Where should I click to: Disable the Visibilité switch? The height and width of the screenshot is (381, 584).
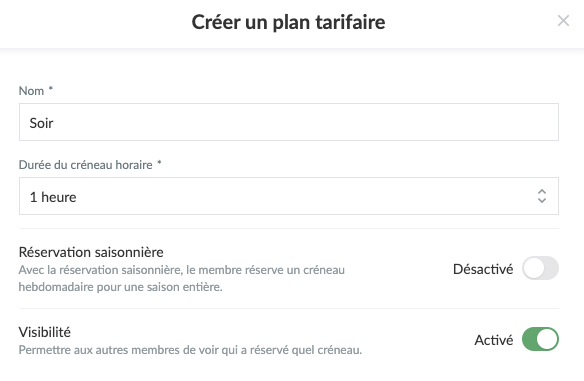coord(540,339)
